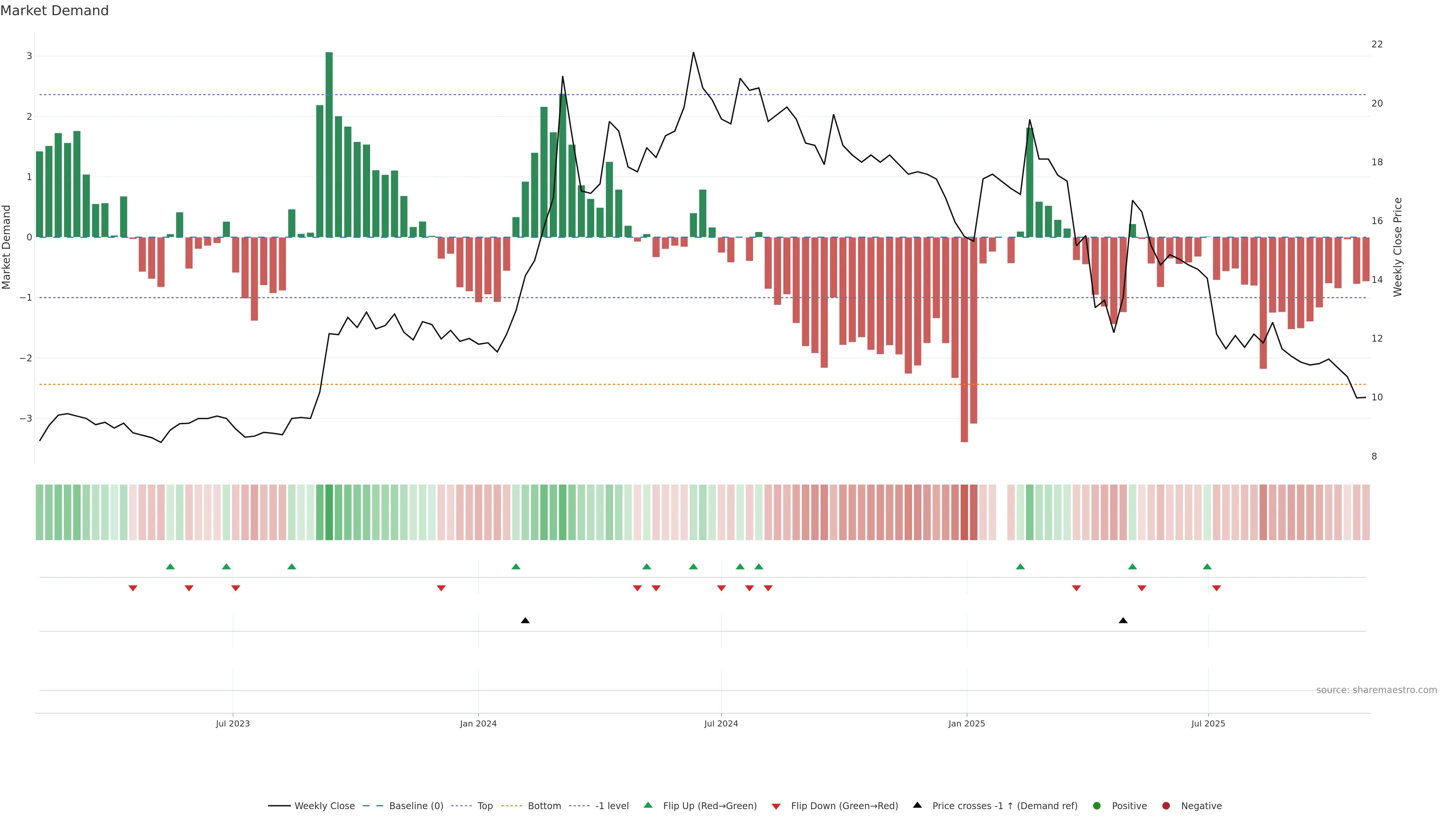Click the source: sharemaestro.com text

pyautogui.click(x=1376, y=690)
